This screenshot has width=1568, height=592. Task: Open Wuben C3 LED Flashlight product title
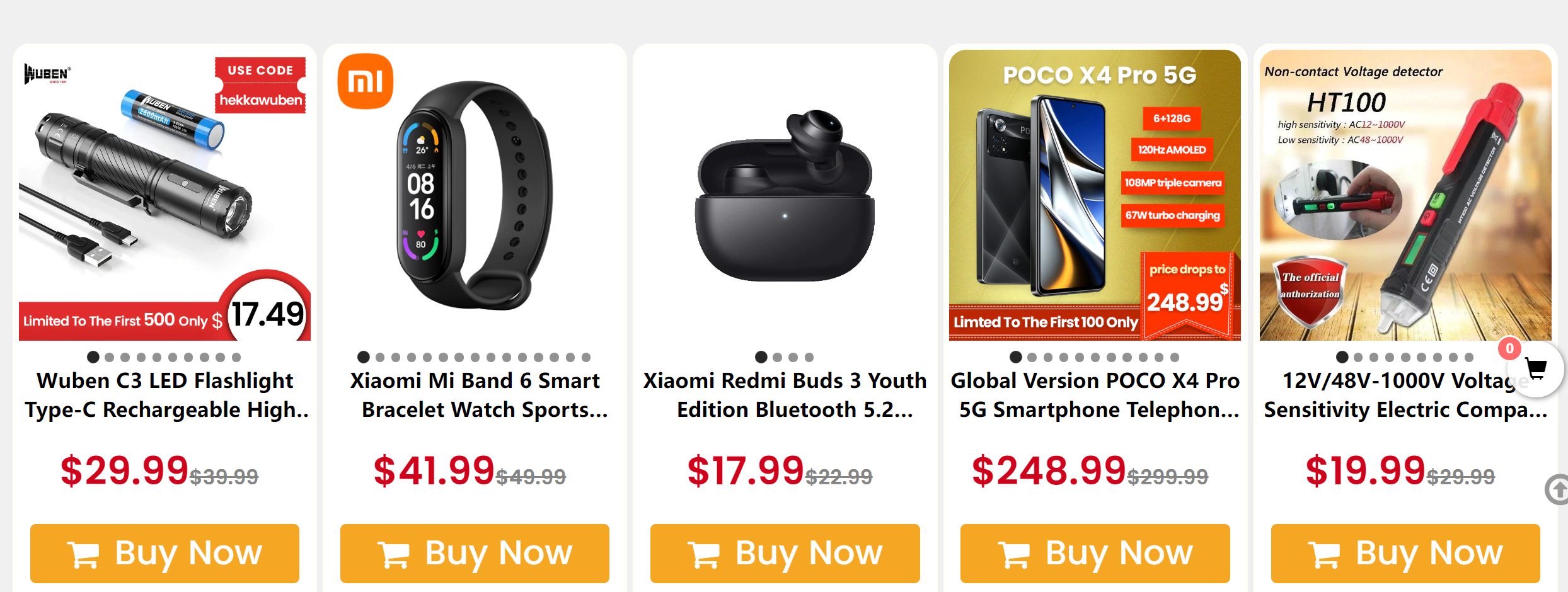tap(165, 395)
